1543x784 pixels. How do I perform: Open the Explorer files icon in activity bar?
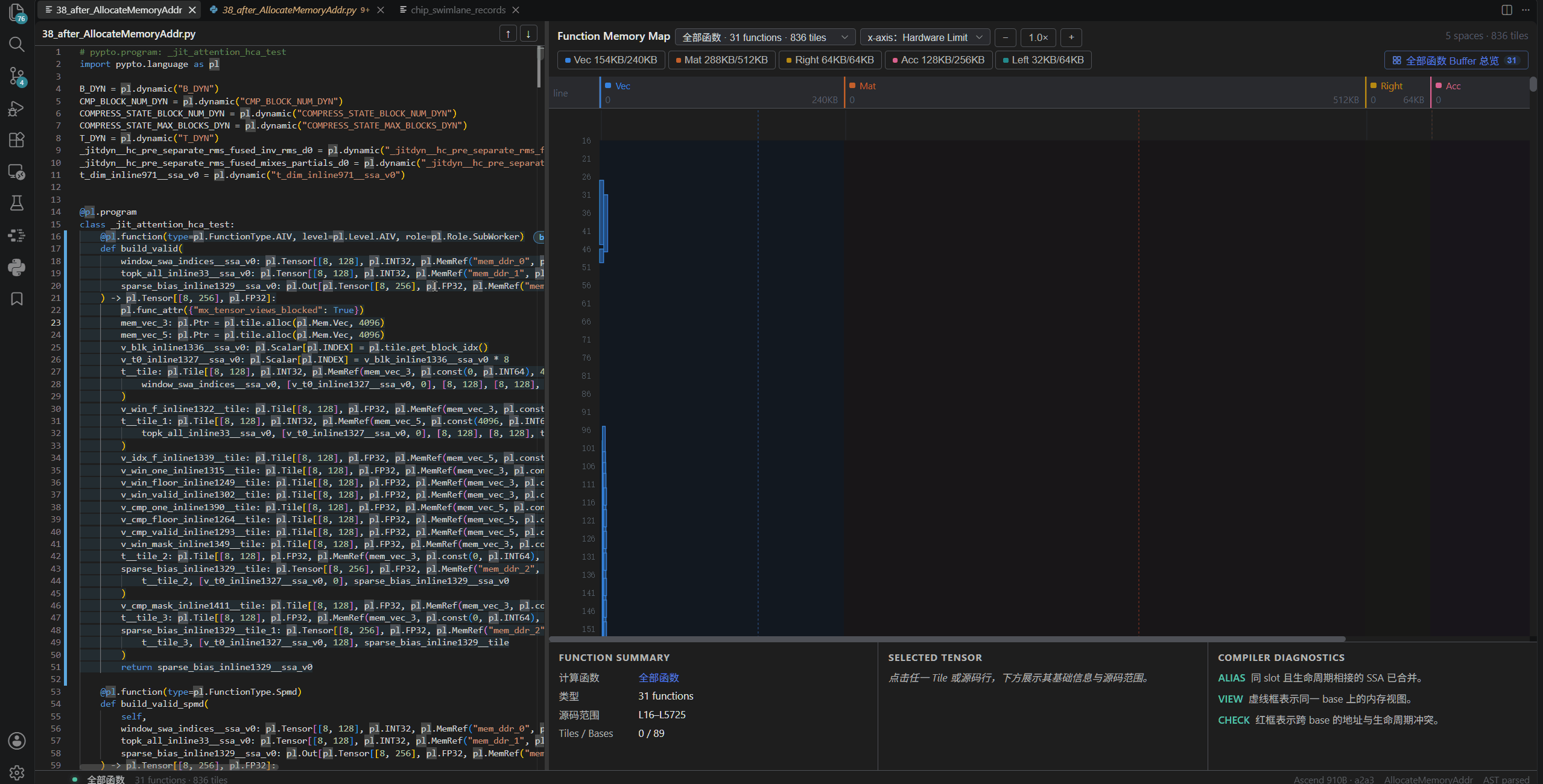point(17,12)
